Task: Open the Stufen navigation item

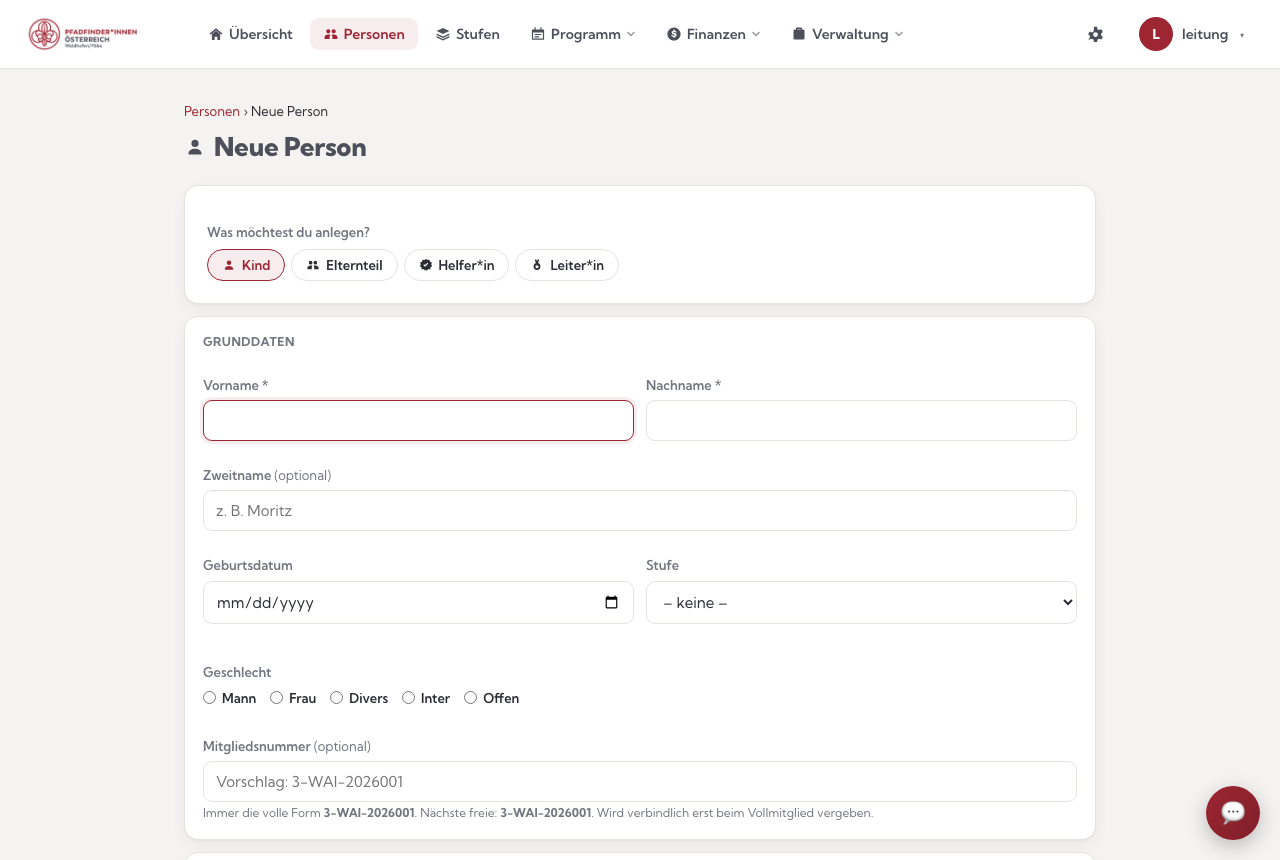Action: 468,34
